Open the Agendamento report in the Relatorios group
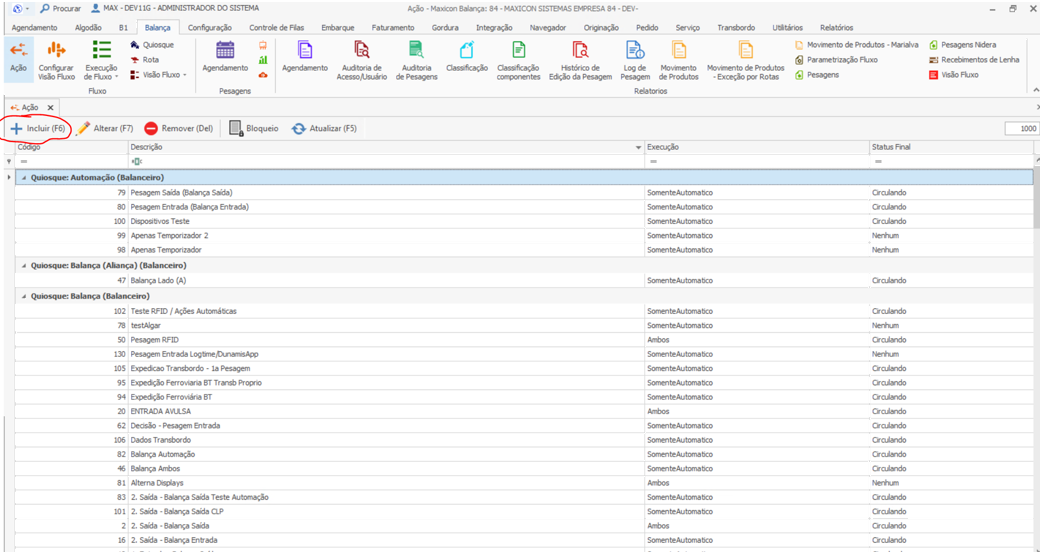1043x558 pixels. coord(305,57)
